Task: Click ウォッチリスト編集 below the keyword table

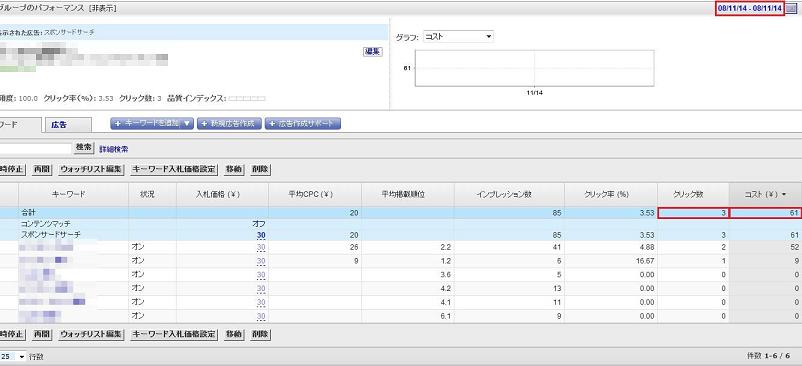Action: click(91, 335)
